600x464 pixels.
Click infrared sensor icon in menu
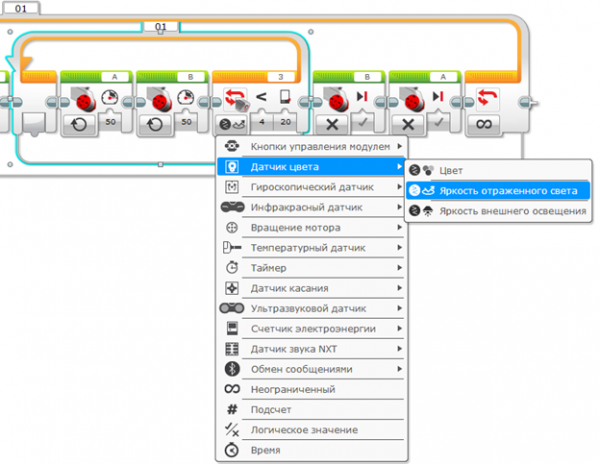[232, 207]
